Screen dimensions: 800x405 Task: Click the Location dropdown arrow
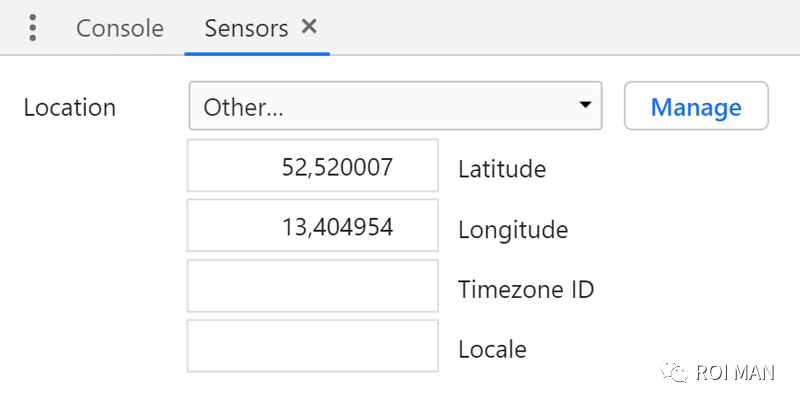(x=584, y=107)
